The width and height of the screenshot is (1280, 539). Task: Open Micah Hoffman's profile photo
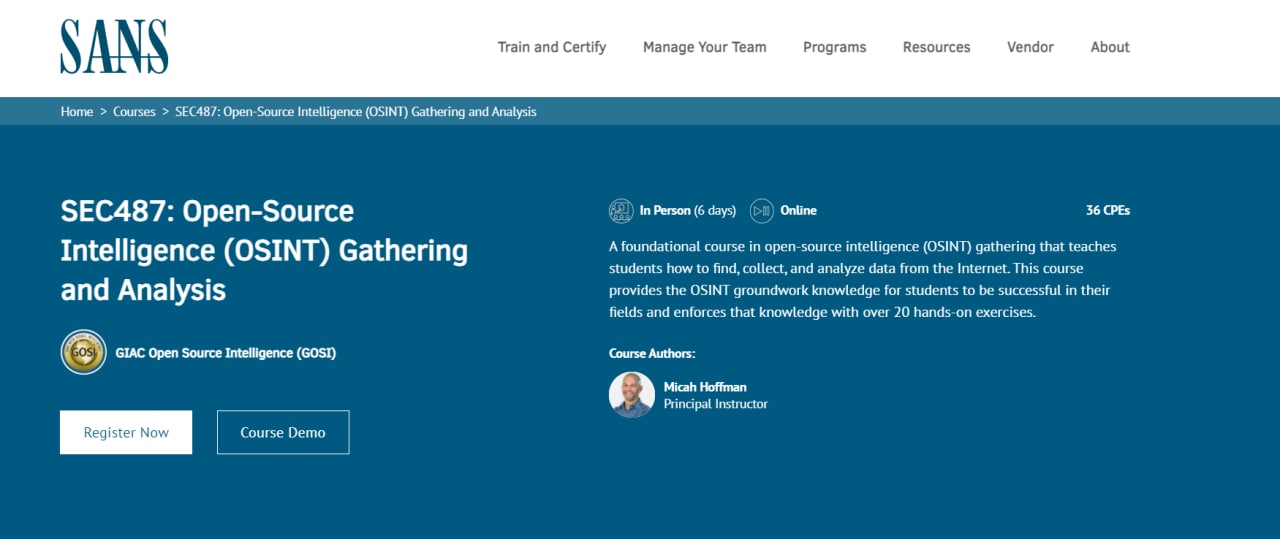(x=632, y=395)
